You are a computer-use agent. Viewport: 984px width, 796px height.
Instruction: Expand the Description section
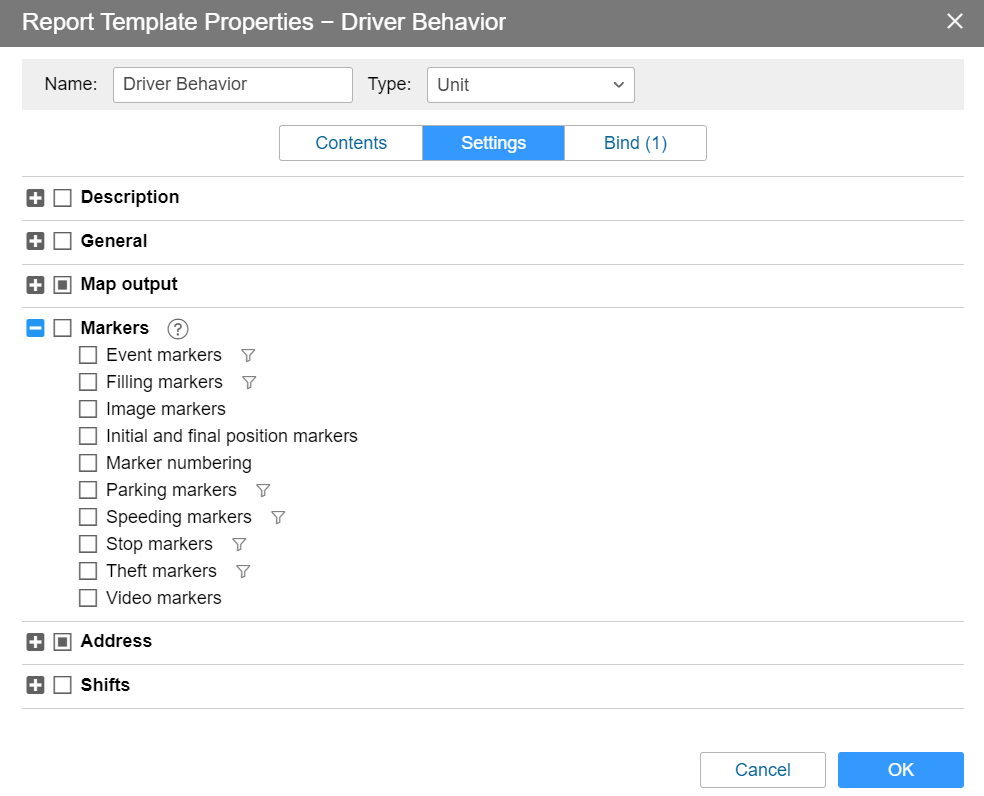tap(35, 198)
